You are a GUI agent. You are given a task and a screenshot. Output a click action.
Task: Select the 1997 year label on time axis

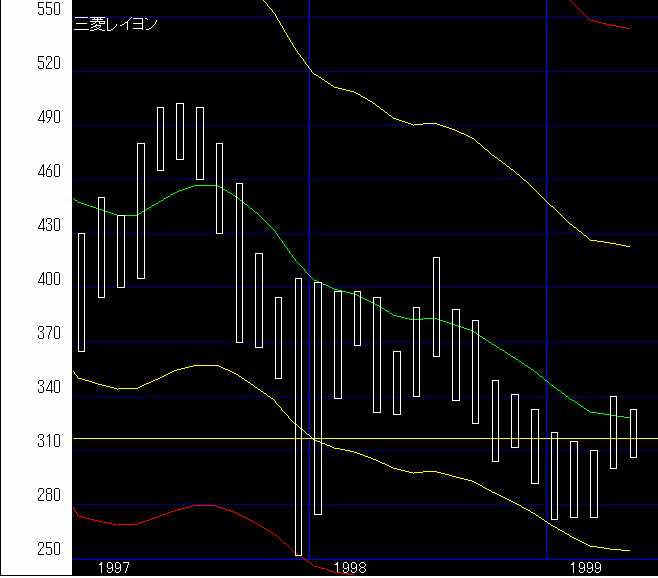[114, 567]
